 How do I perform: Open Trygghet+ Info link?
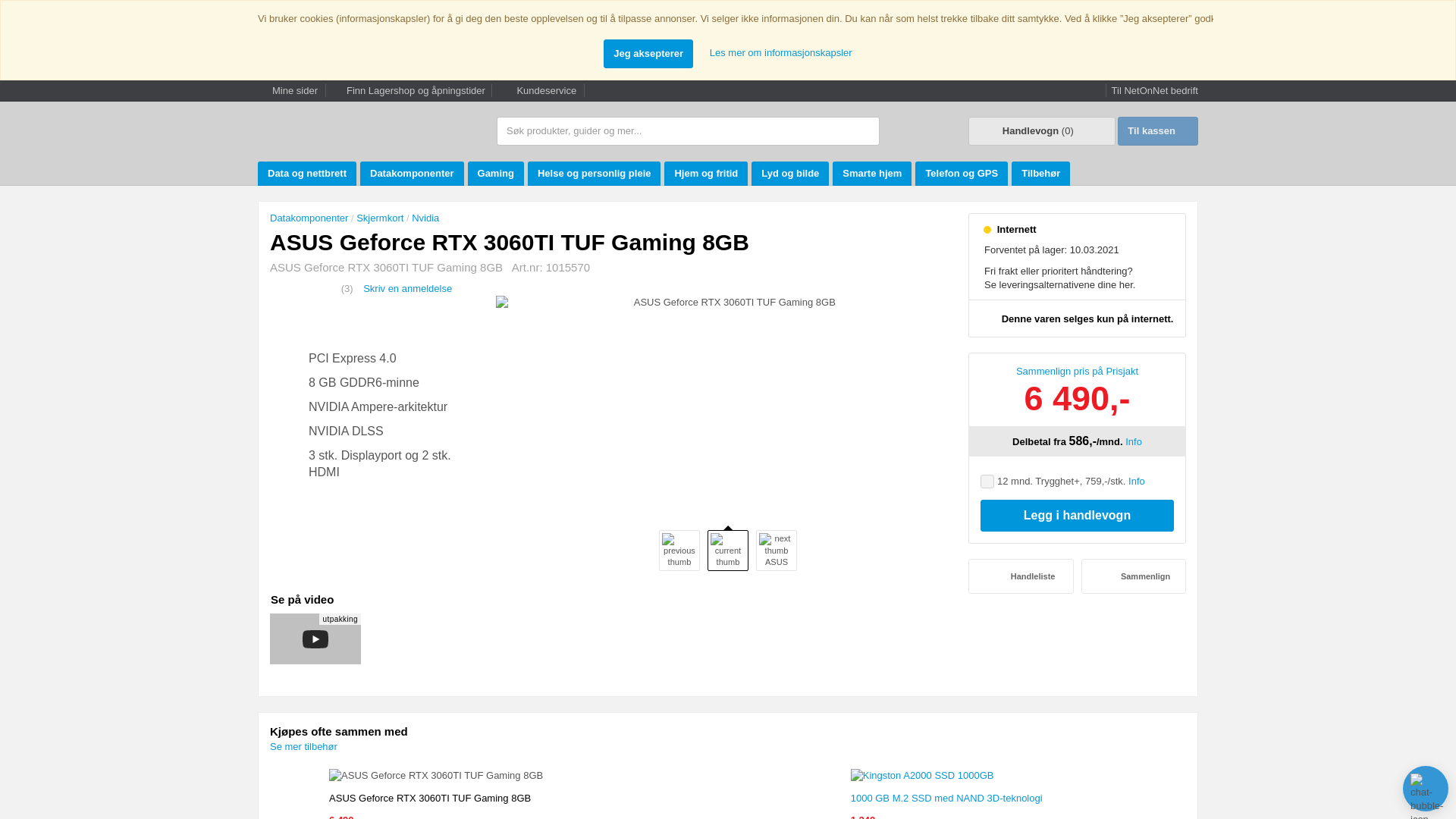(1136, 482)
